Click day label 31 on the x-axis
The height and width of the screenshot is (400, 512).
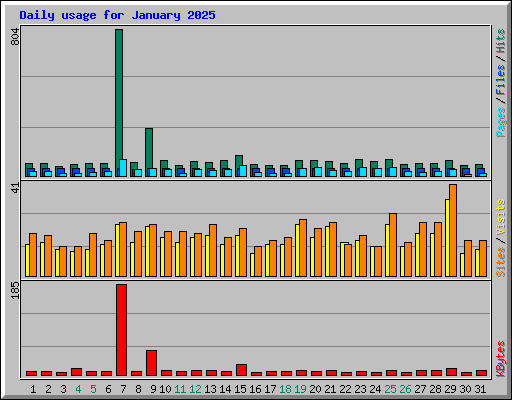click(480, 389)
